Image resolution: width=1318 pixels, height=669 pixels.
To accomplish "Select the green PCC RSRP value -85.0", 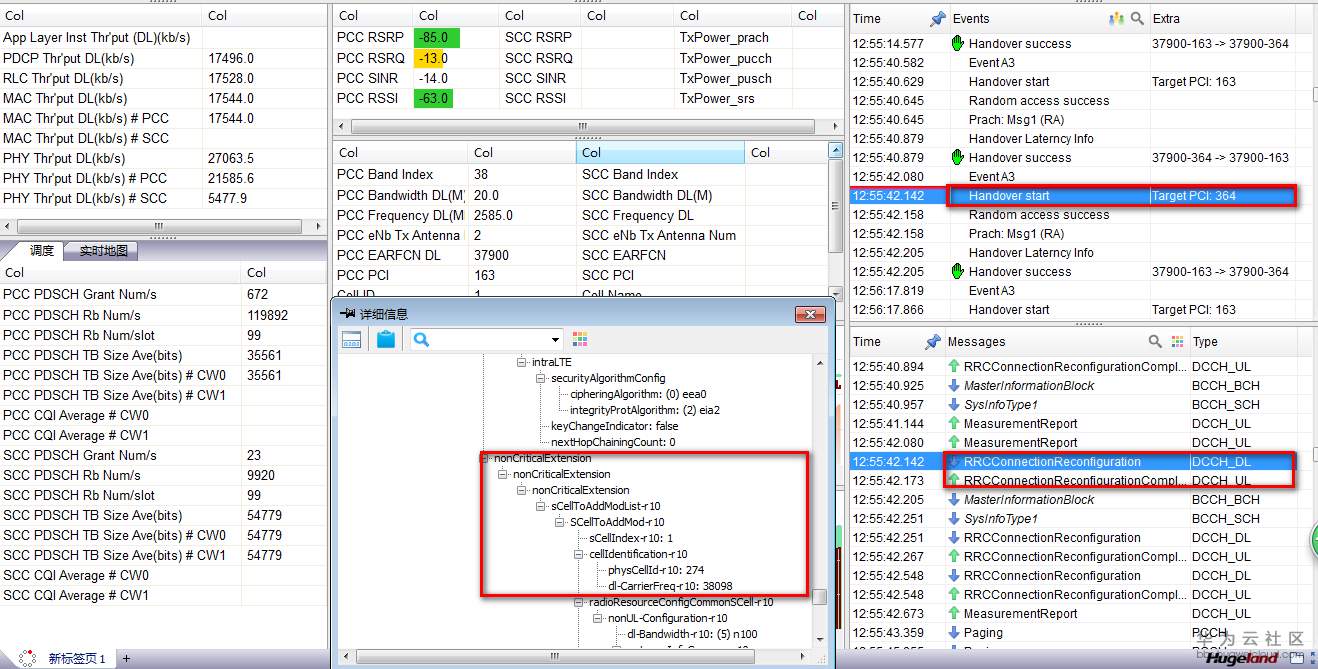I will pos(436,38).
